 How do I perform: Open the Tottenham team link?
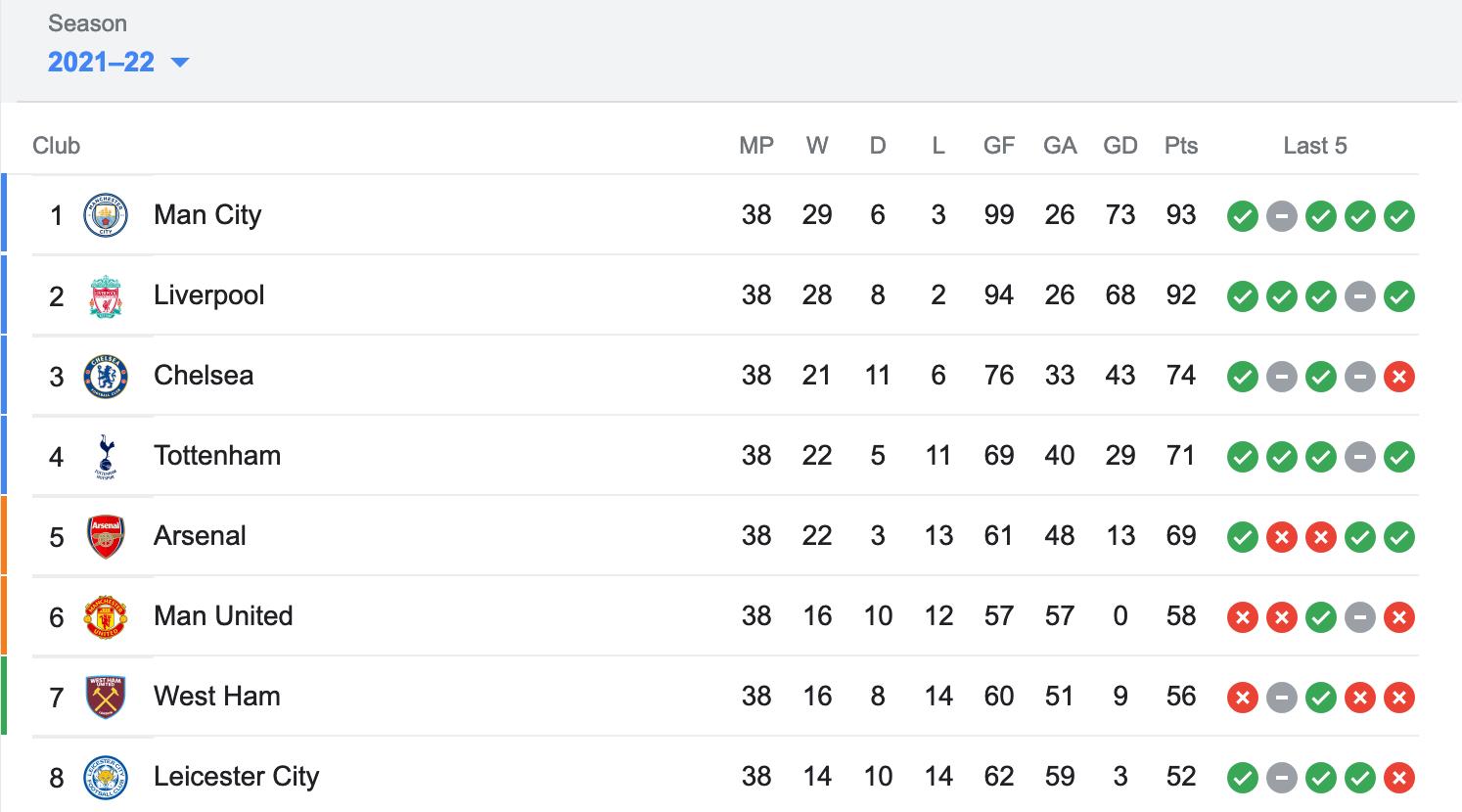[217, 456]
